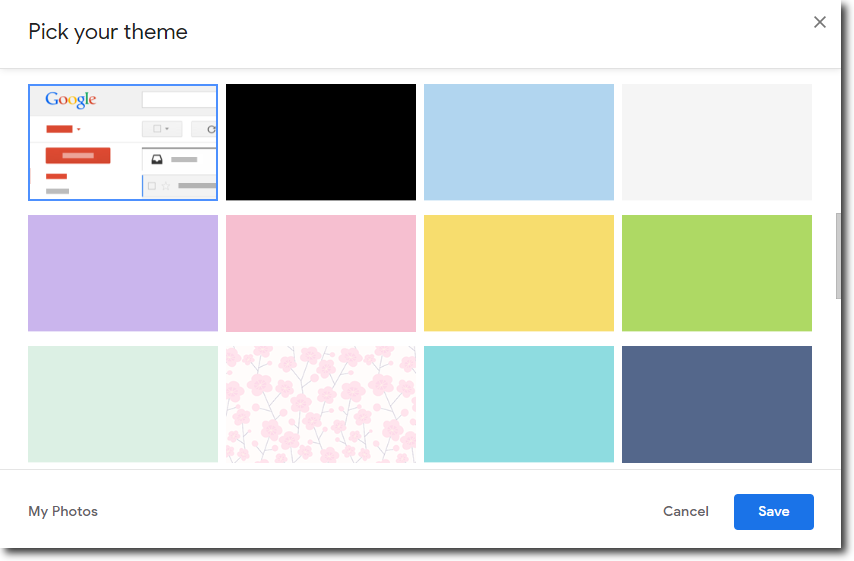Select the Default Gmail theme thumbnail
The height and width of the screenshot is (561, 854).
(x=123, y=142)
